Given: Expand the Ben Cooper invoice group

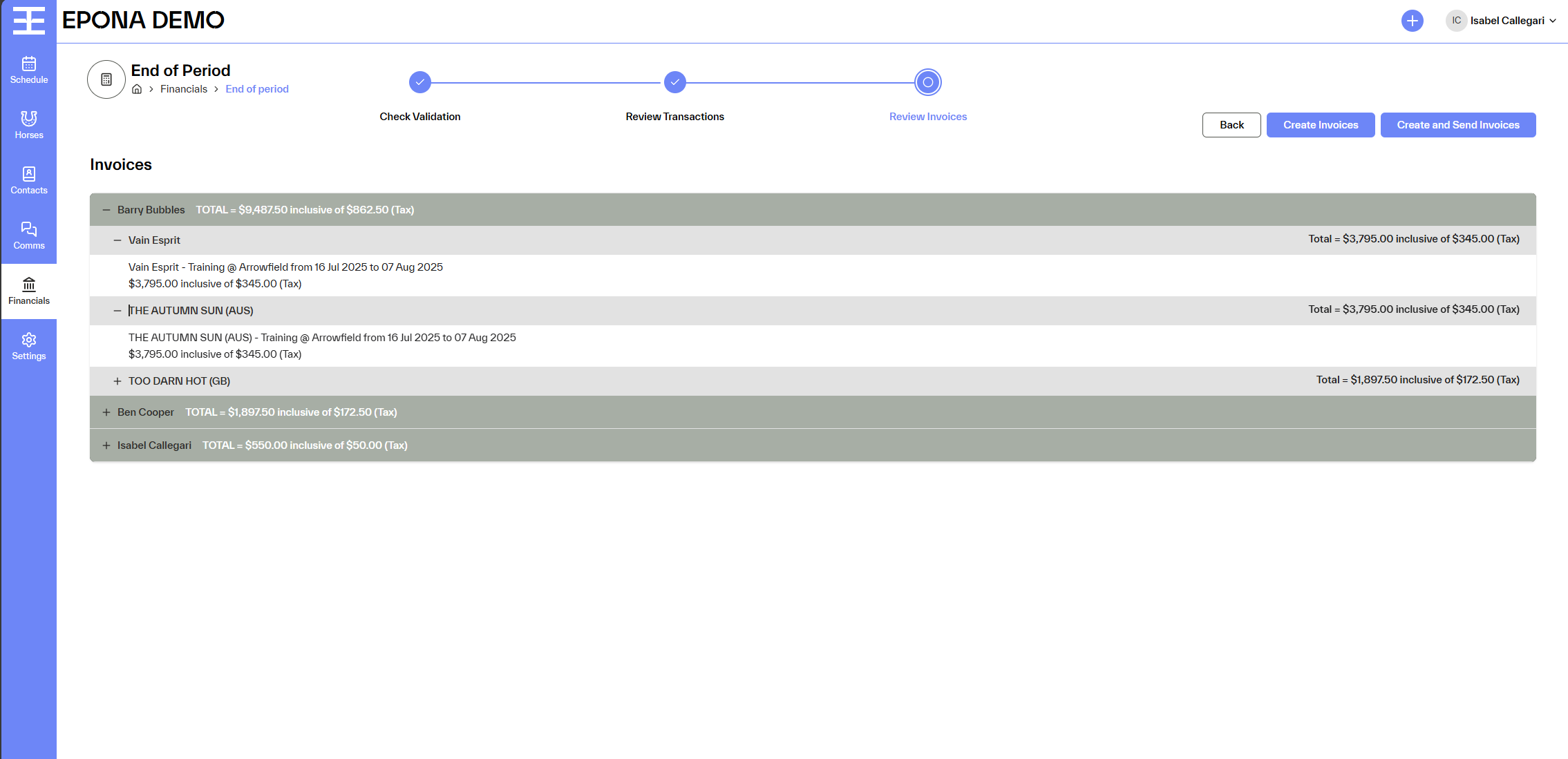Looking at the screenshot, I should [106, 412].
